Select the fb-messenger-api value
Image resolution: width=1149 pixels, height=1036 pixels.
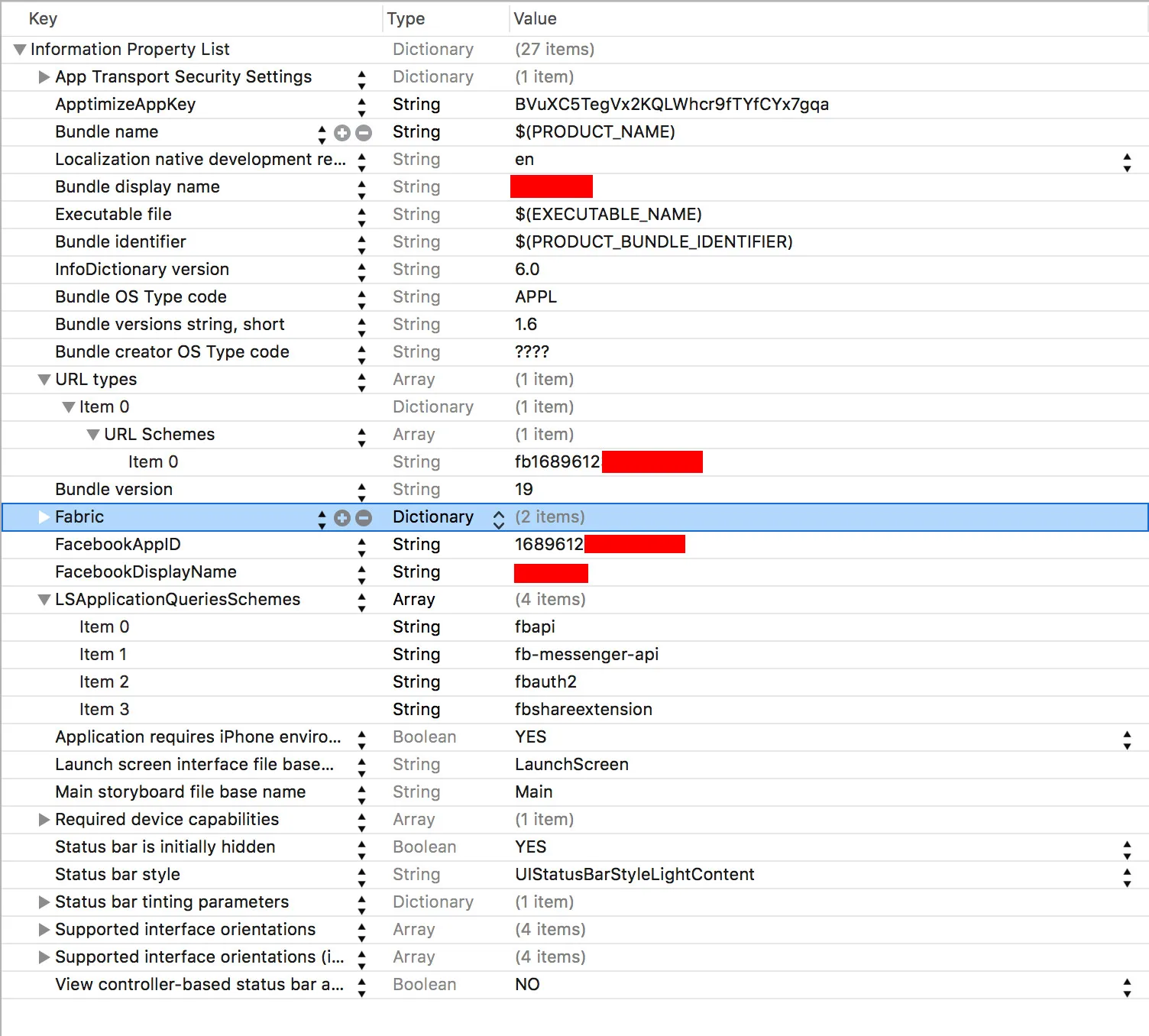click(587, 655)
